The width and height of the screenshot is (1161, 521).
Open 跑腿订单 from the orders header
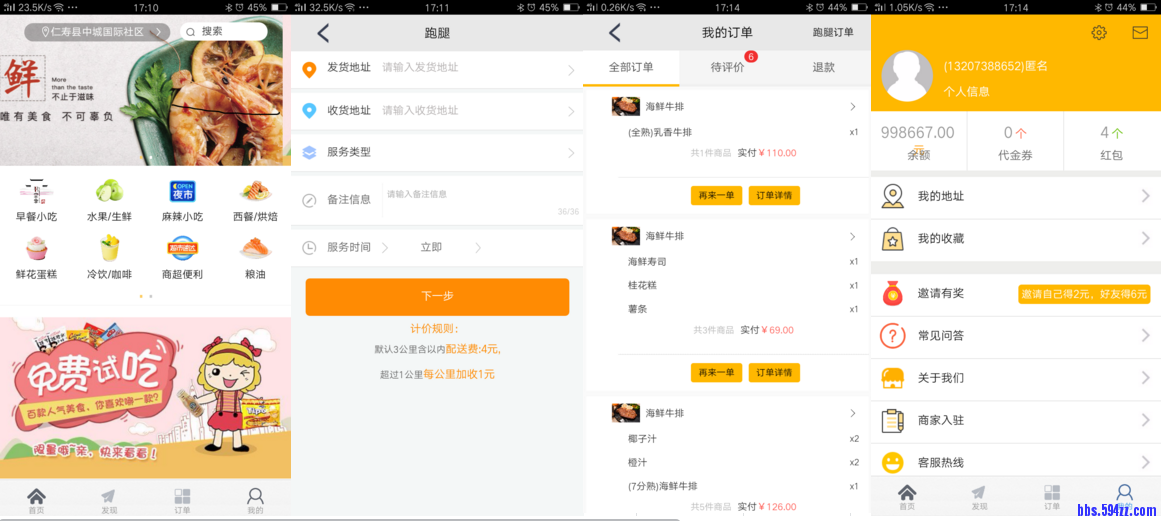tap(833, 33)
